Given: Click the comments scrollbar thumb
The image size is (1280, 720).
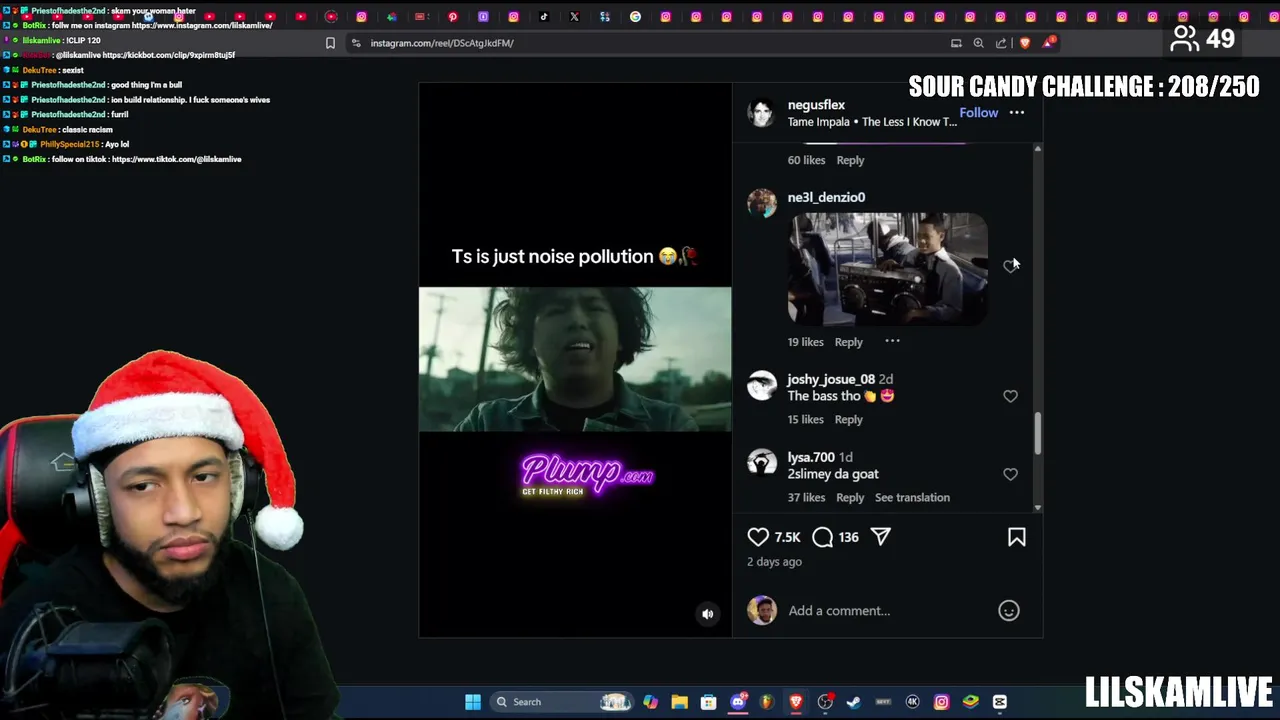Looking at the screenshot, I should click(x=1037, y=433).
